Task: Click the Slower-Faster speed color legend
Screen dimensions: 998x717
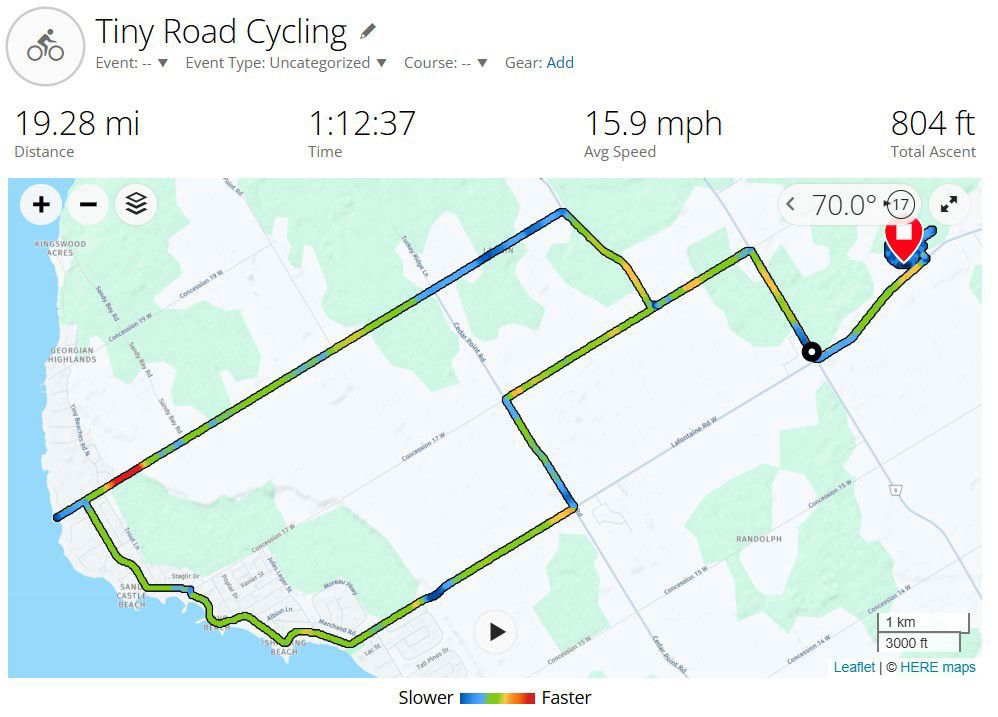Action: click(x=495, y=698)
